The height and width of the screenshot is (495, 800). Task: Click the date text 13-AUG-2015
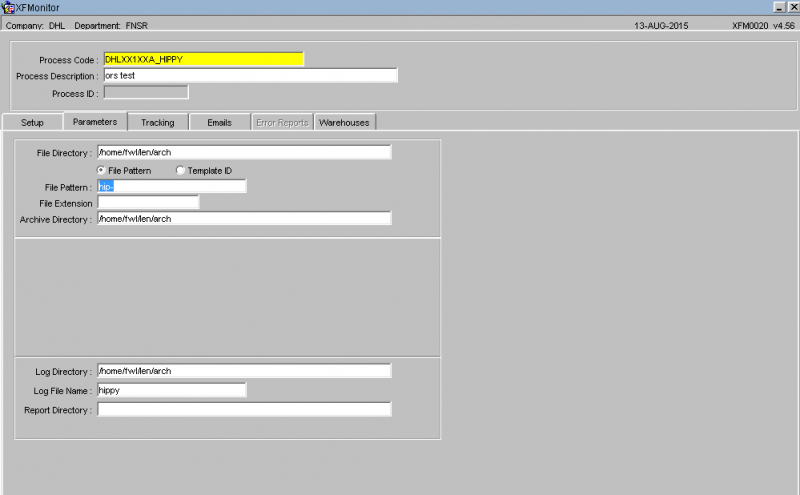[661, 26]
